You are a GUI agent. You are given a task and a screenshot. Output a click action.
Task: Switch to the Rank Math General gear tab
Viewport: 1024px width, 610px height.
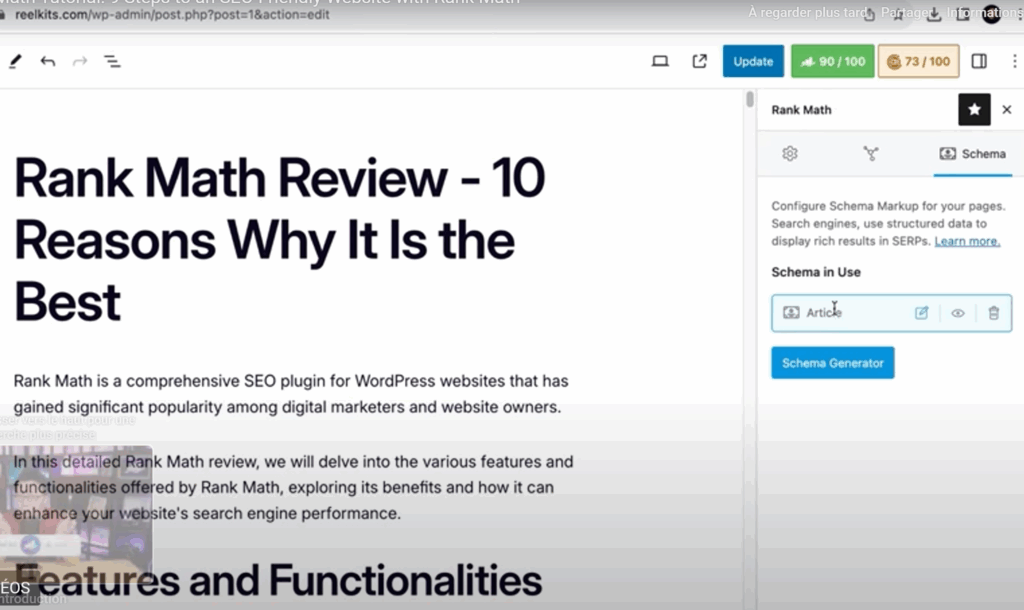tap(790, 153)
